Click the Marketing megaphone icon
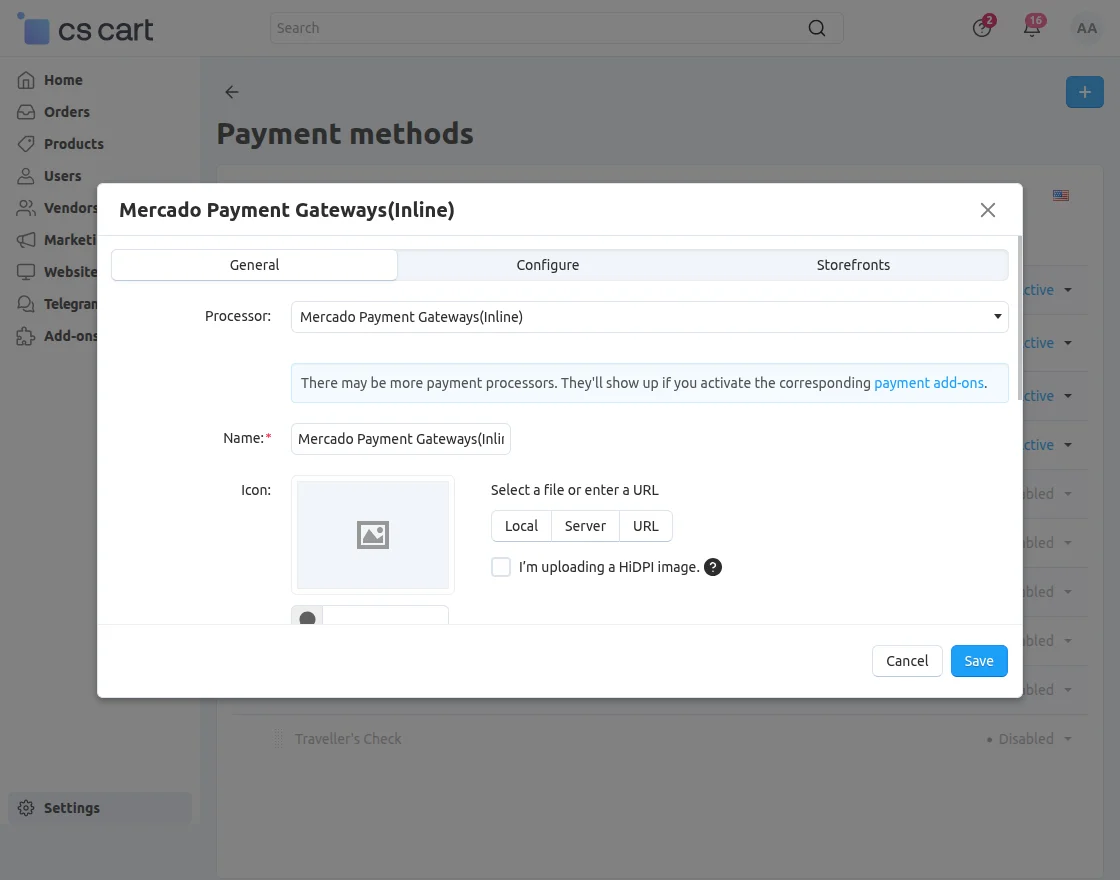 pos(26,240)
